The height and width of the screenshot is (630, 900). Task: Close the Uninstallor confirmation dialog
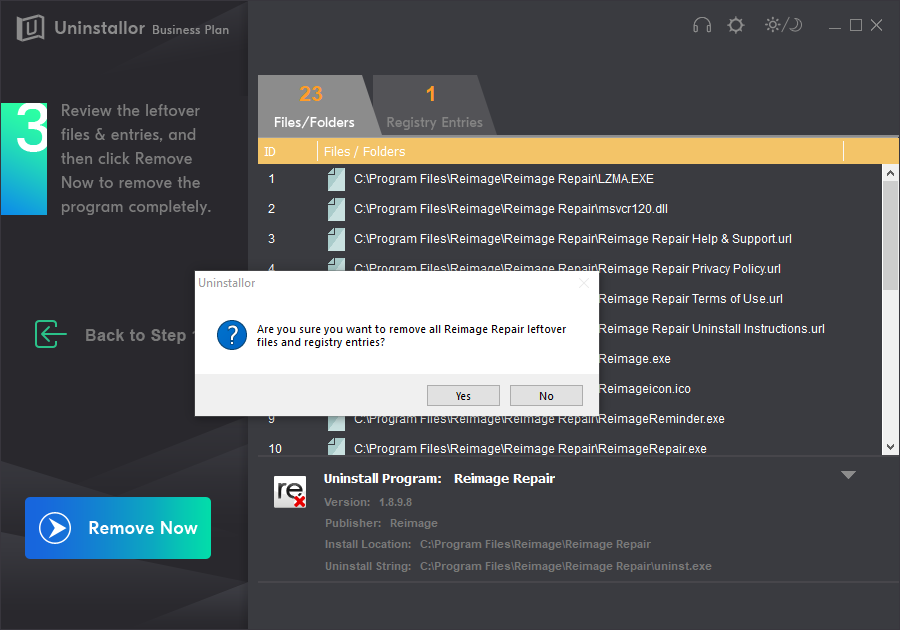584,283
